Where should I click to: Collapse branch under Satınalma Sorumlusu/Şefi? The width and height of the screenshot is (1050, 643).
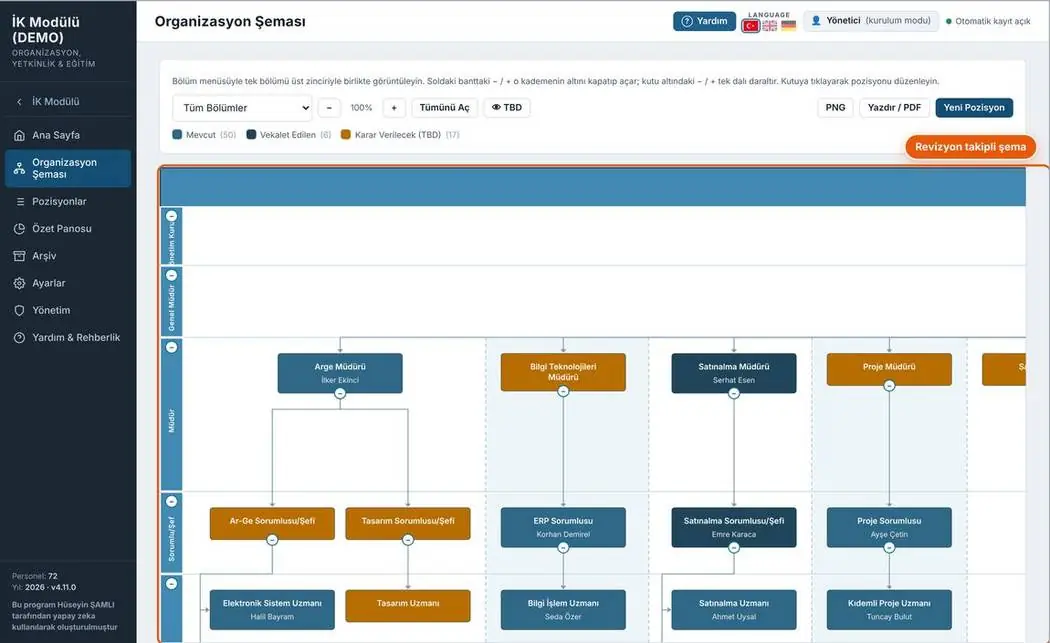[734, 548]
